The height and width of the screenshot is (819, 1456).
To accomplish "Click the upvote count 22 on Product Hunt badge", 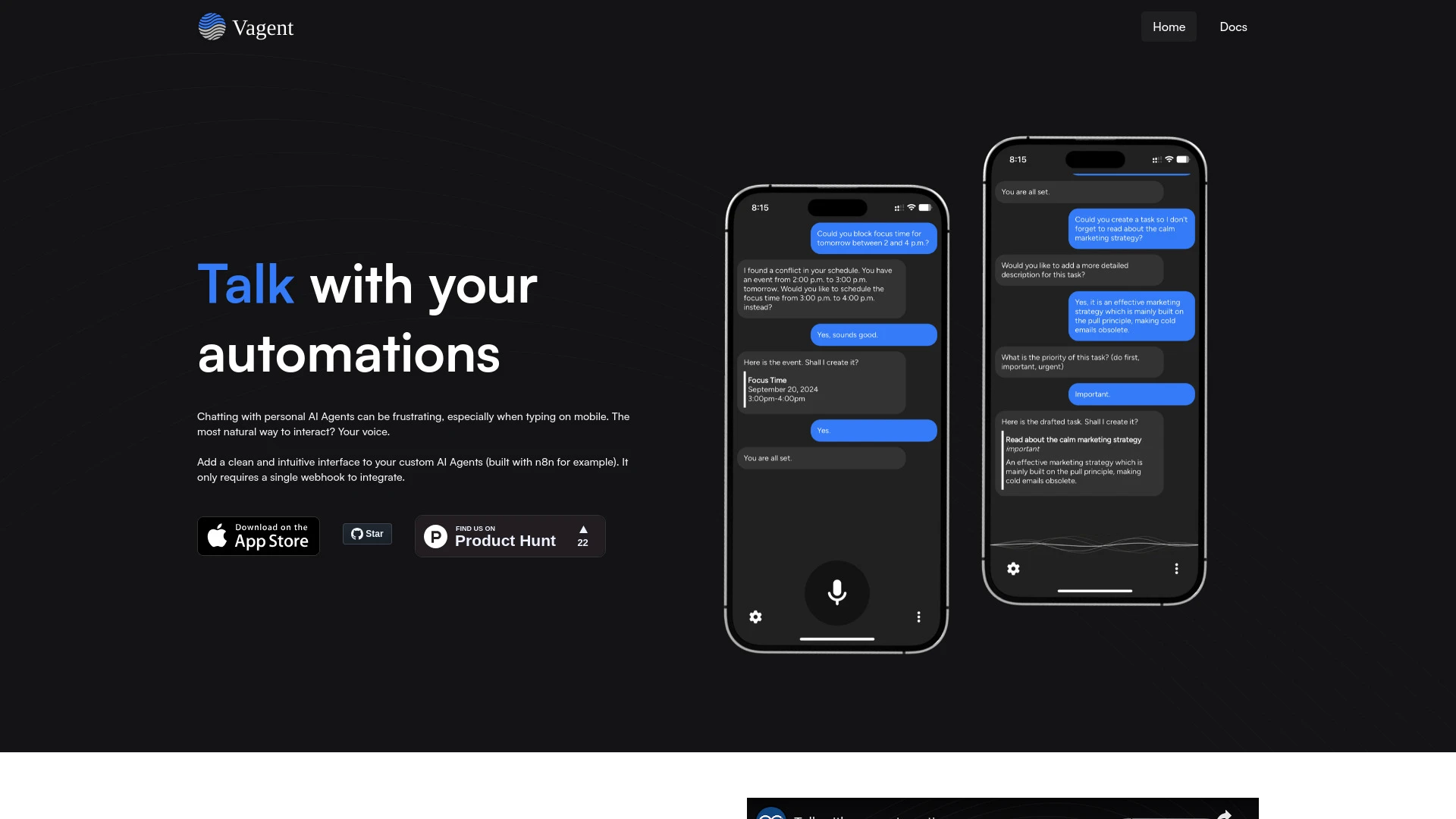I will coord(582,542).
